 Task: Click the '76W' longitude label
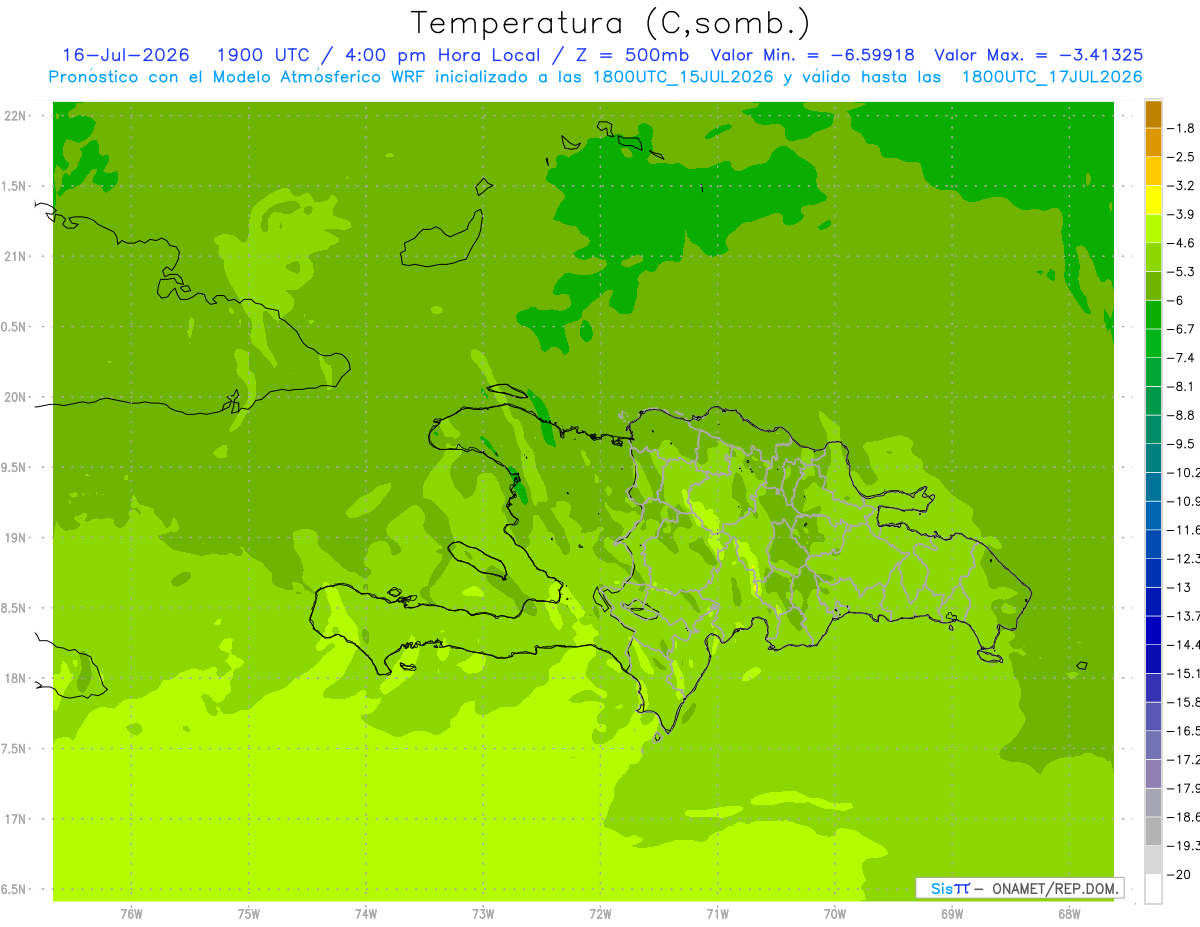131,913
